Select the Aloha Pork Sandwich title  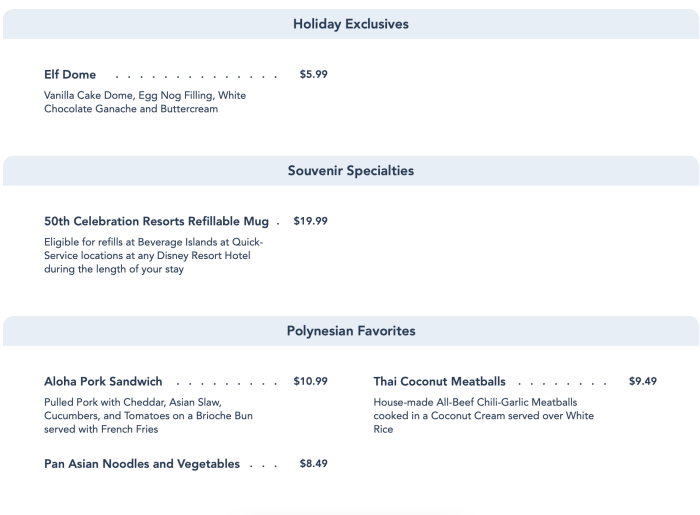(103, 382)
